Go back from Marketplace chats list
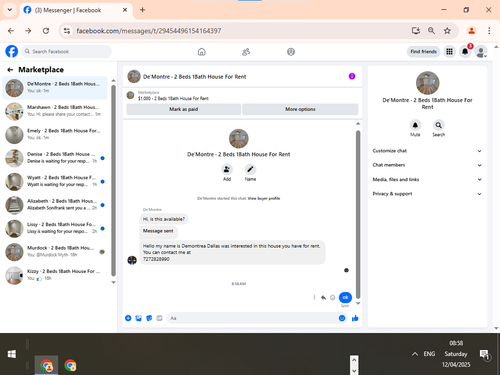This screenshot has height=375, width=500. tap(10, 70)
